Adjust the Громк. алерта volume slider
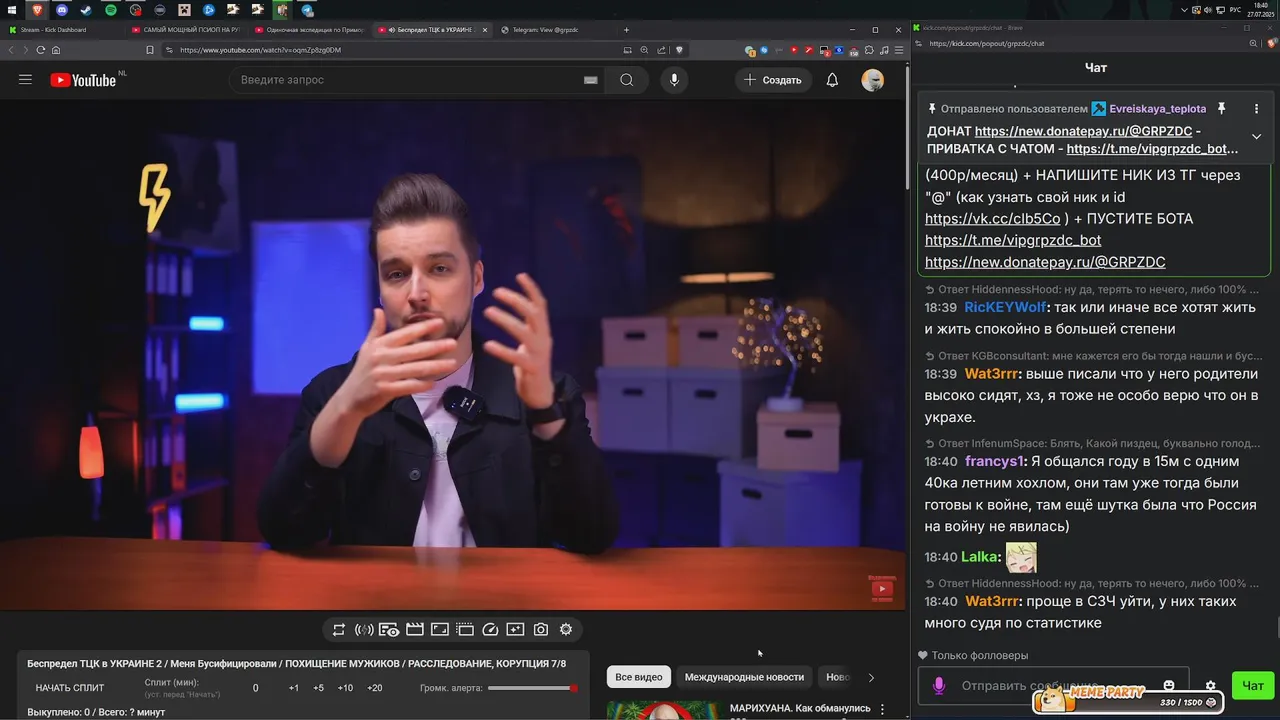 (x=532, y=688)
